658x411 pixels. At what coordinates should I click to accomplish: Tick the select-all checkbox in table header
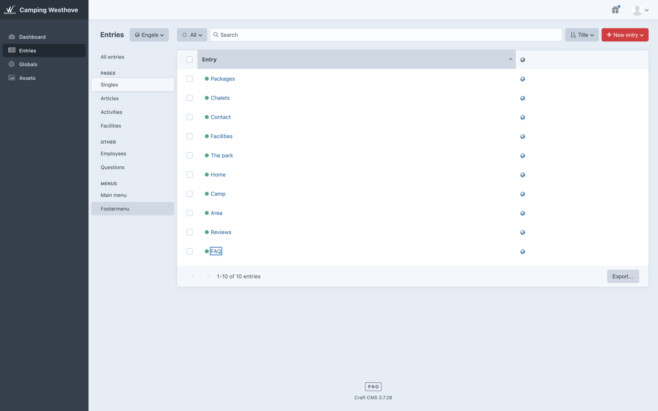click(189, 60)
